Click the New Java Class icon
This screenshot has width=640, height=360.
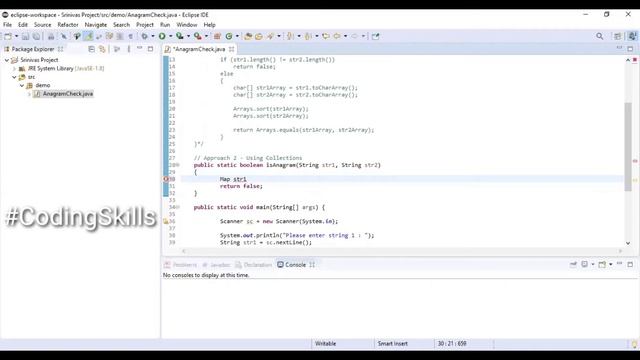(229, 36)
